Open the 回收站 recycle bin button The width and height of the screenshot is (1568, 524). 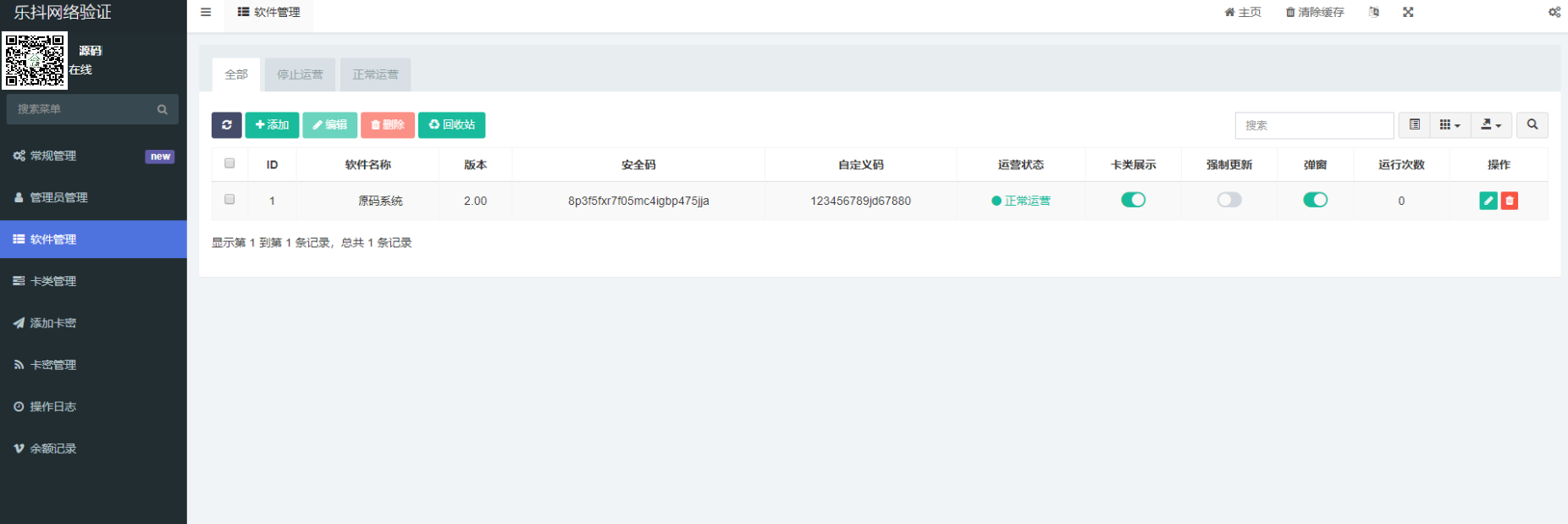click(x=451, y=124)
